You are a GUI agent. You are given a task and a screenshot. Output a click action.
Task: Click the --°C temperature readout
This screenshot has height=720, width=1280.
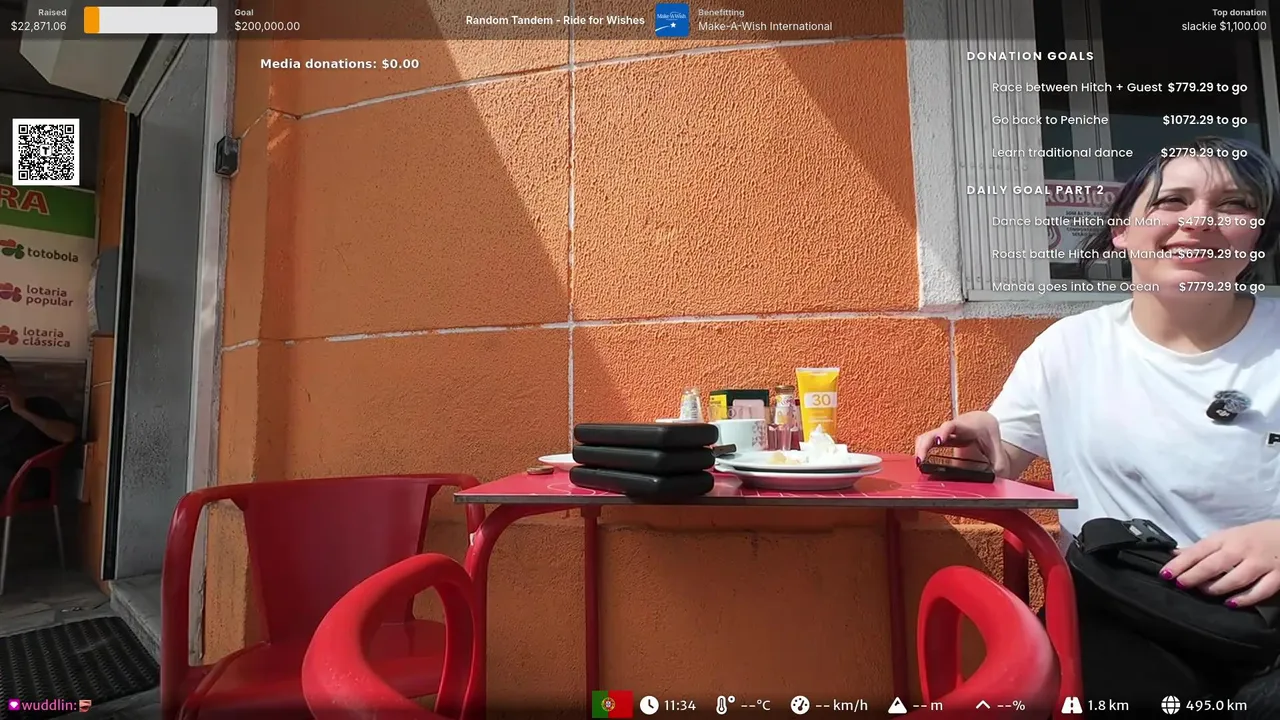756,705
